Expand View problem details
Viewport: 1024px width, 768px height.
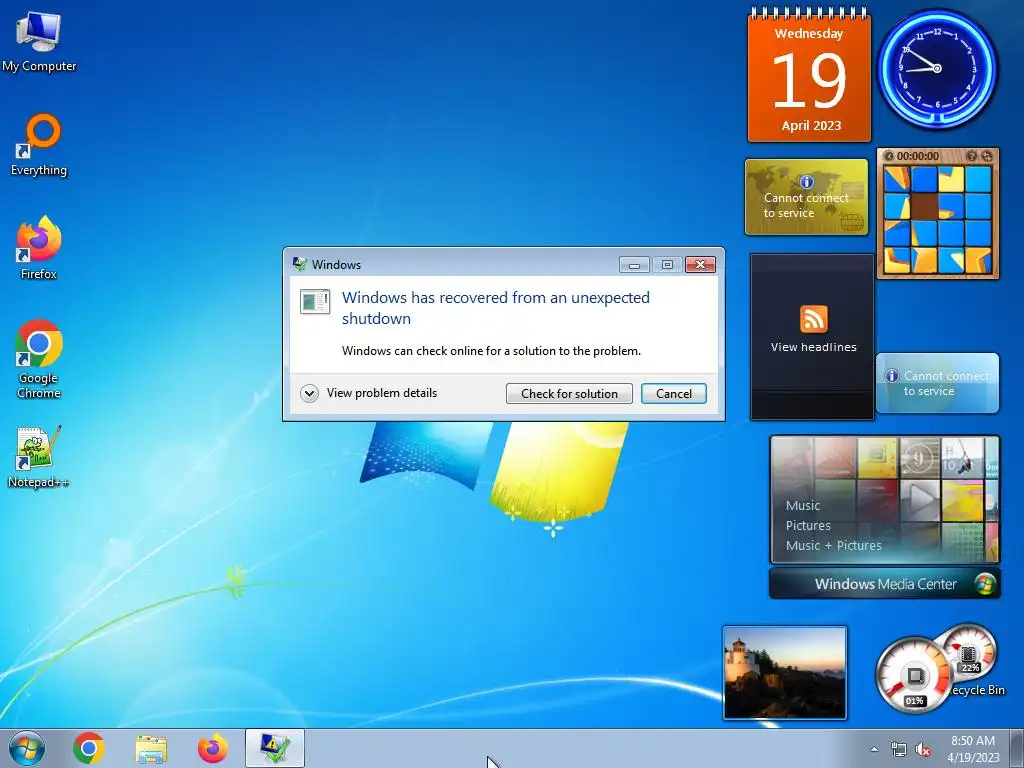click(x=369, y=393)
